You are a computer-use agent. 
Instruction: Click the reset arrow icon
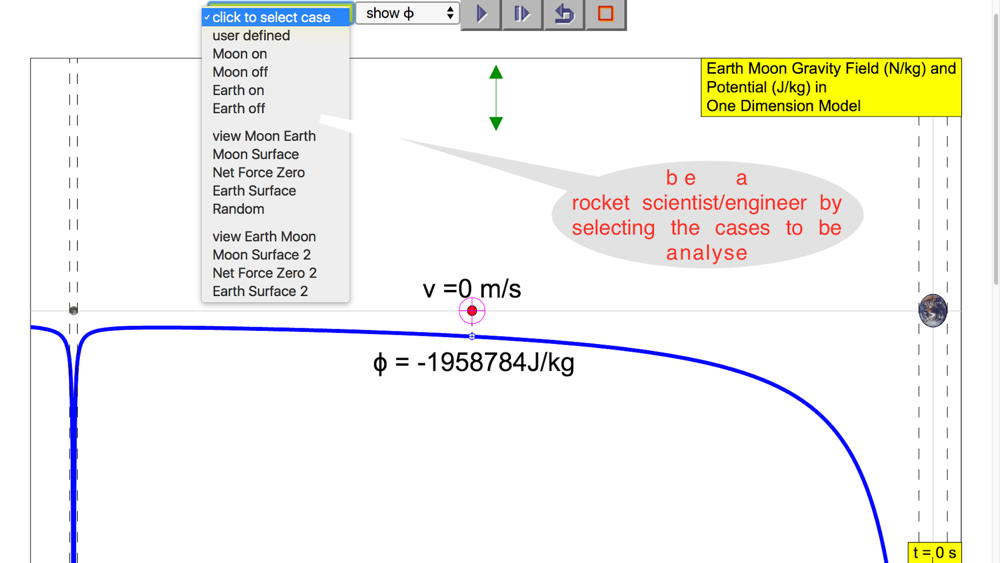point(563,13)
